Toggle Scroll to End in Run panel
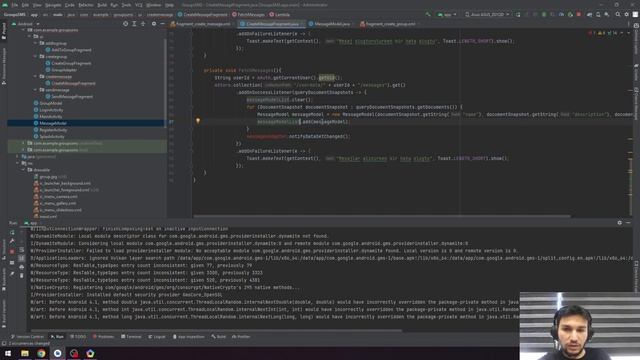The image size is (640, 360). [22, 258]
